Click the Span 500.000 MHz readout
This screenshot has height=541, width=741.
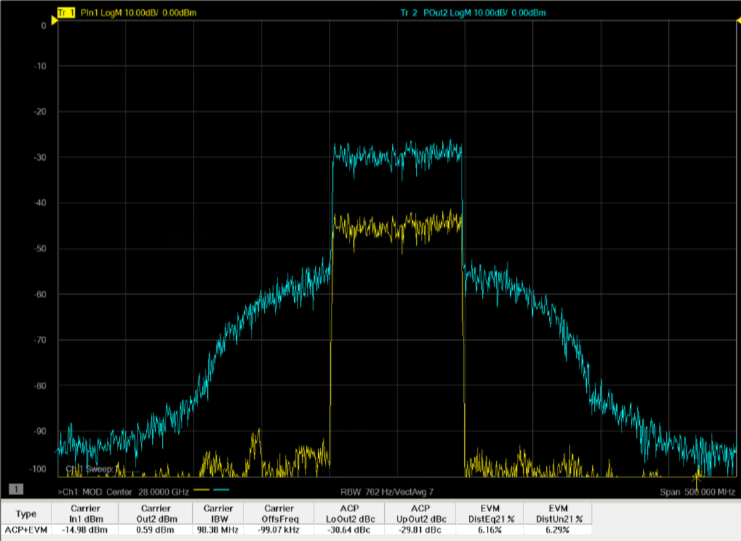point(698,492)
